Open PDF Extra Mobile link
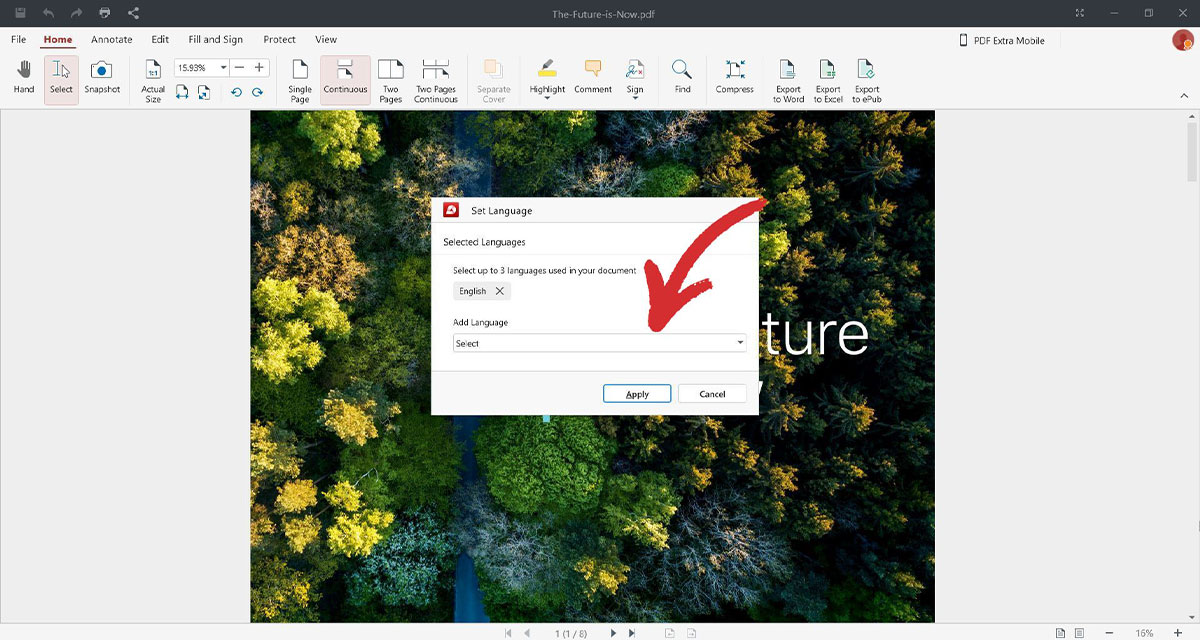The height and width of the screenshot is (640, 1200). [1002, 40]
